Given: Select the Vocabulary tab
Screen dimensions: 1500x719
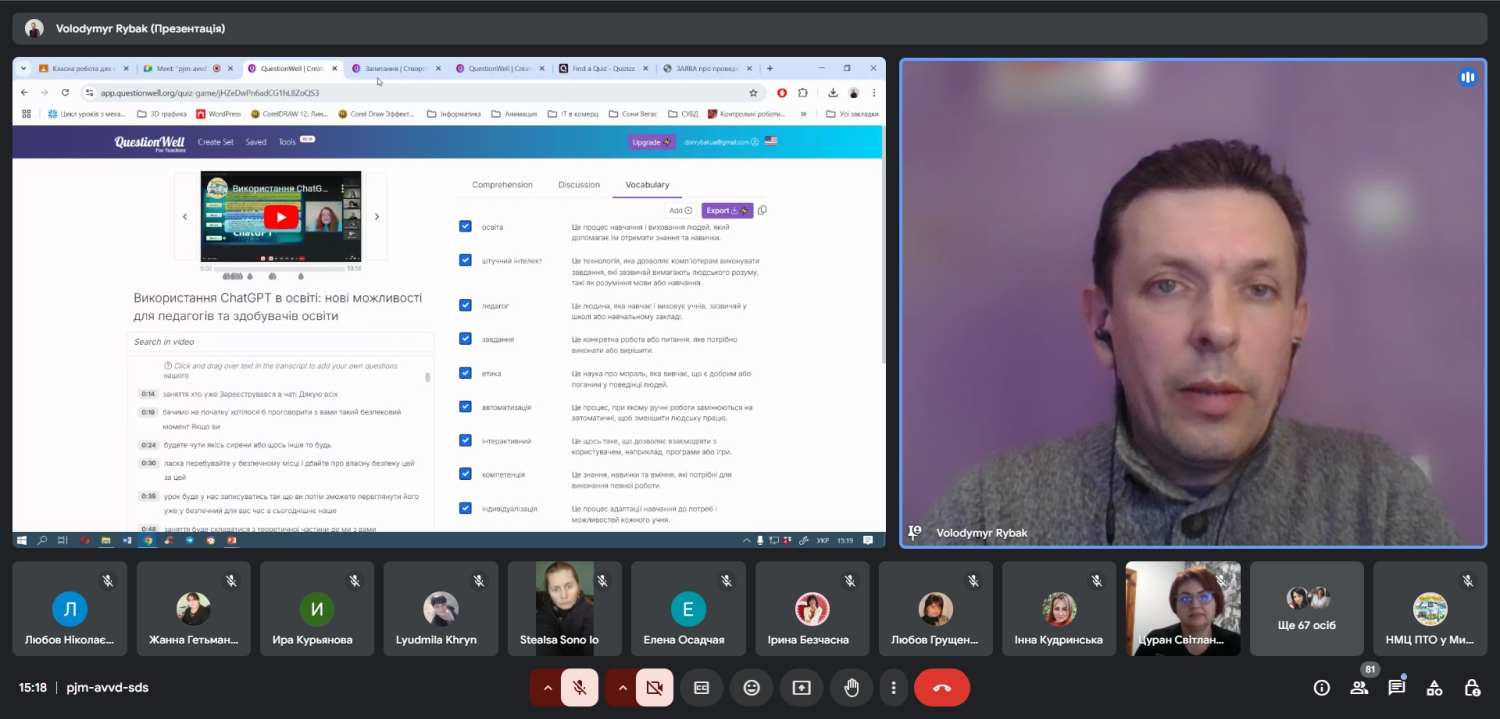Looking at the screenshot, I should click(647, 185).
